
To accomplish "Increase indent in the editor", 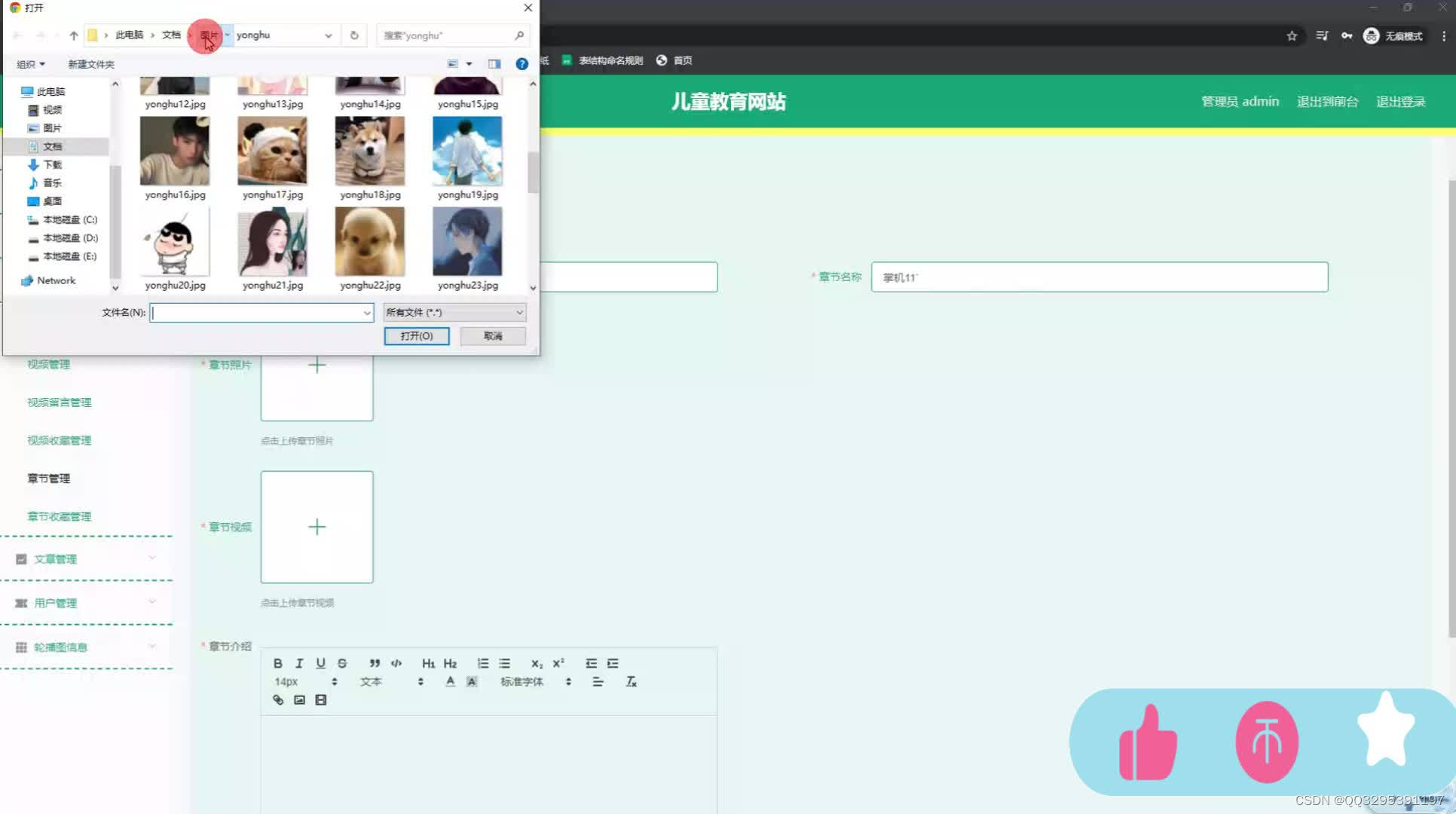I will coord(613,663).
